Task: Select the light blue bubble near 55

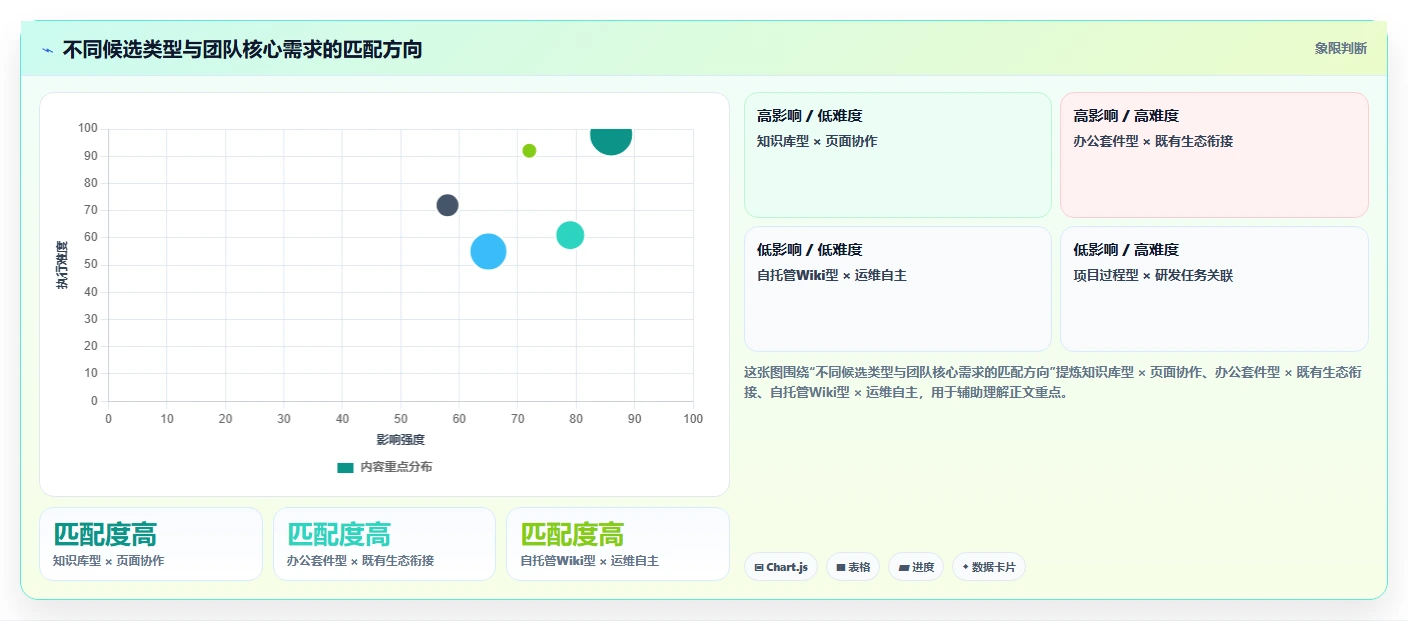Action: 488,251
